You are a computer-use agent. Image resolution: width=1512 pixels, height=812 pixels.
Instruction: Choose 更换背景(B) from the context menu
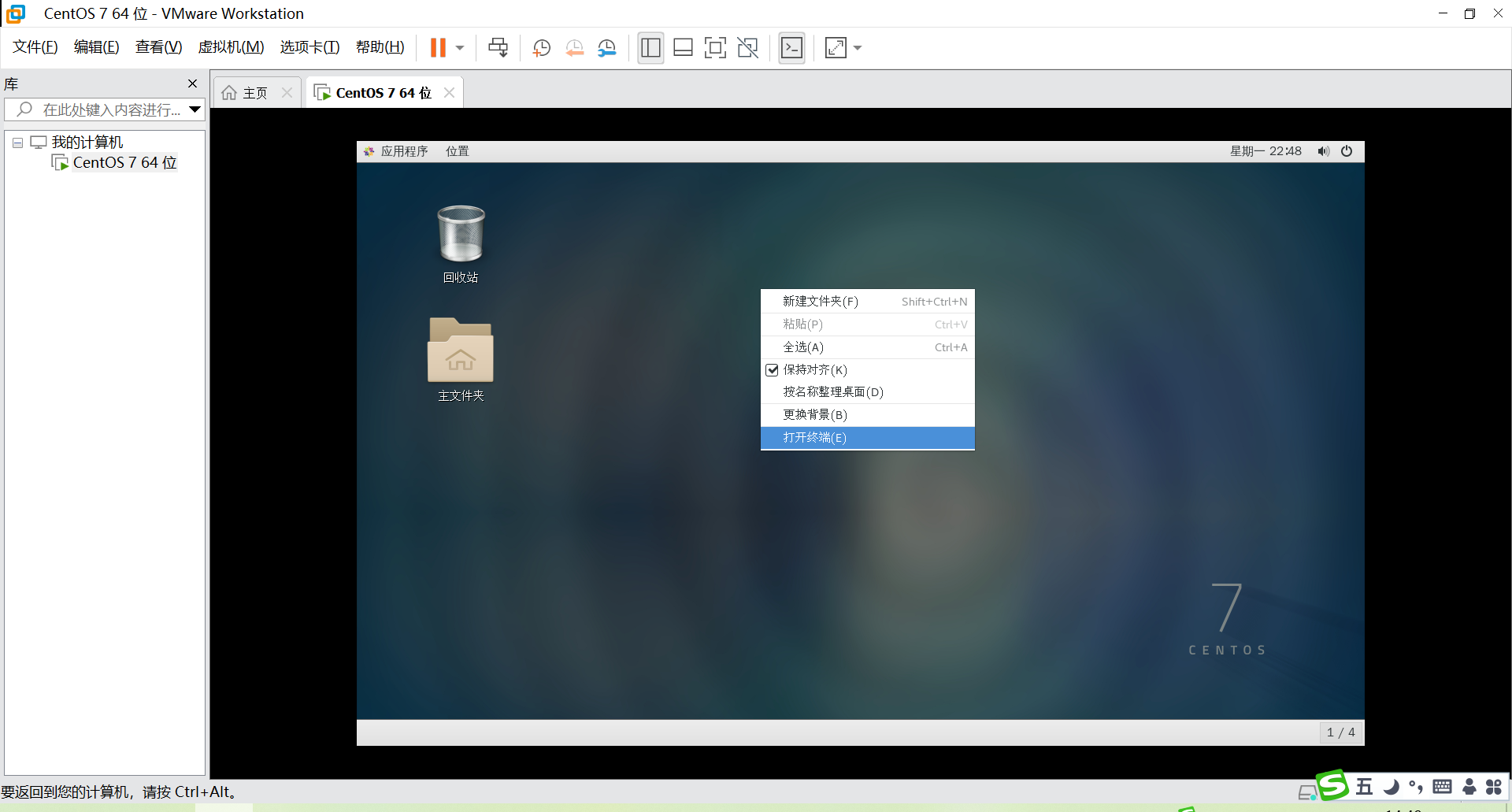click(868, 415)
